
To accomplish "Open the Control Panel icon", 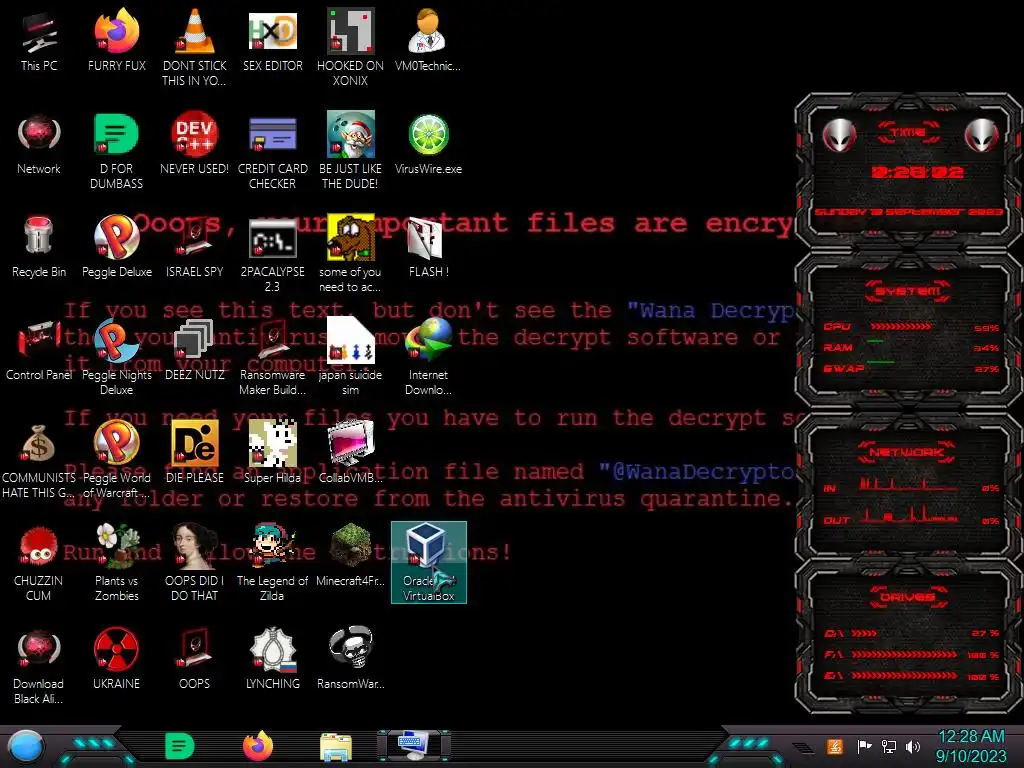I will pos(39,350).
